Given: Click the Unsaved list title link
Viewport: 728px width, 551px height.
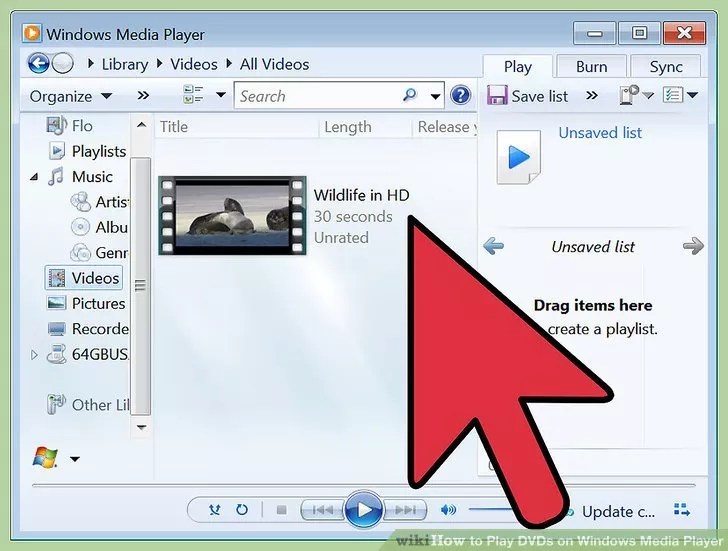Looking at the screenshot, I should click(600, 133).
